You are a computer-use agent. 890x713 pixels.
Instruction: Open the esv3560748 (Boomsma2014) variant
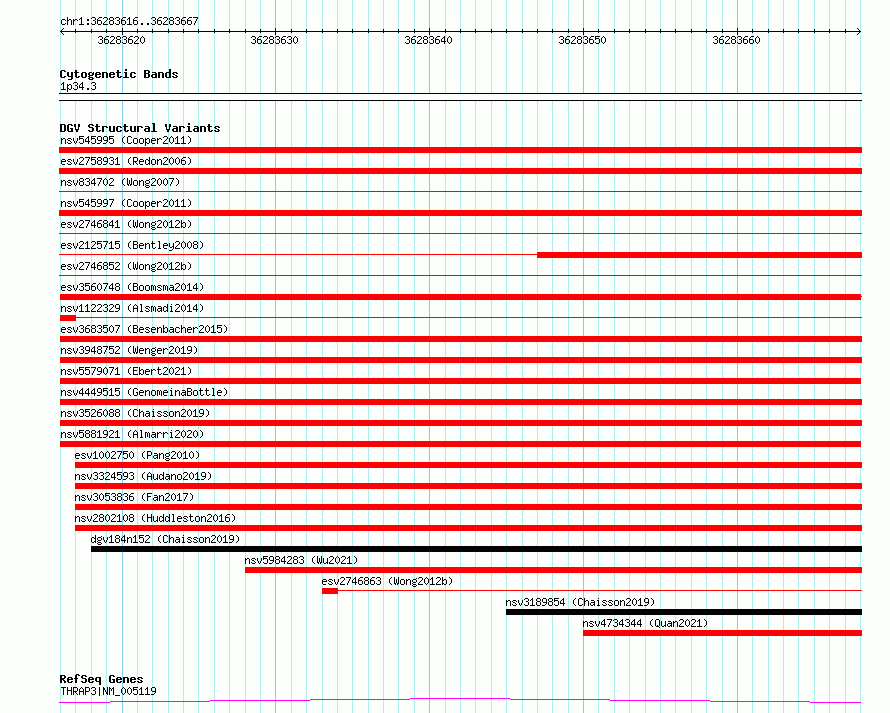132,287
